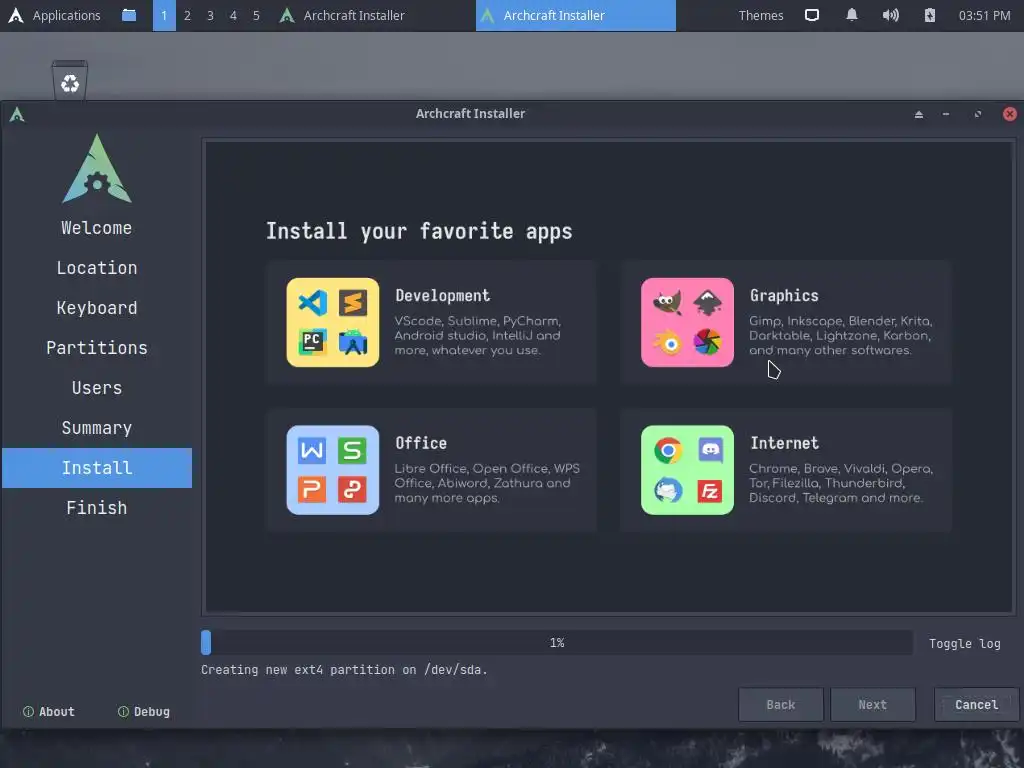Image resolution: width=1024 pixels, height=768 pixels.
Task: Click the WPS Spreadsheets icon in Office card
Action: point(353,451)
